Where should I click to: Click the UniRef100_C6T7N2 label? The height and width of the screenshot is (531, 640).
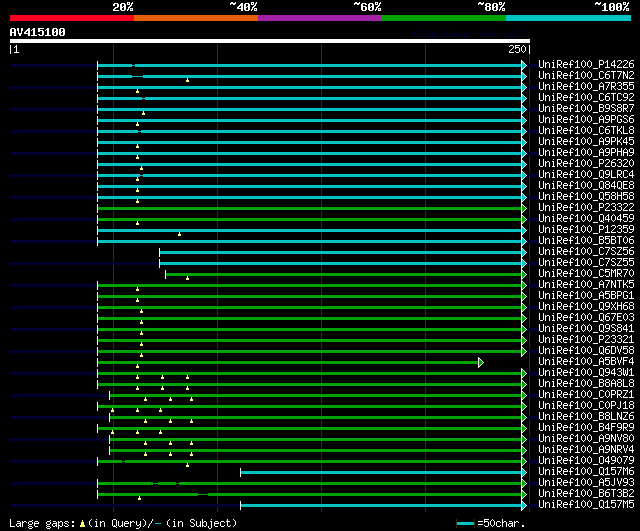click(x=586, y=76)
